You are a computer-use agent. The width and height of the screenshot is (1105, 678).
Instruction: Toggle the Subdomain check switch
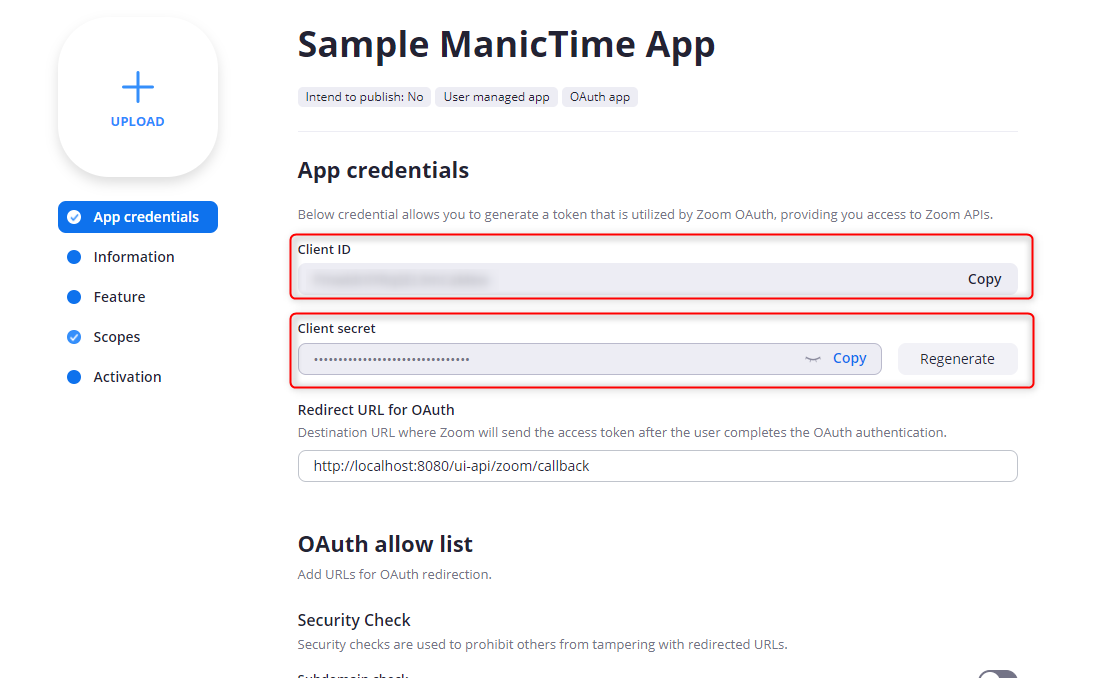(x=996, y=675)
